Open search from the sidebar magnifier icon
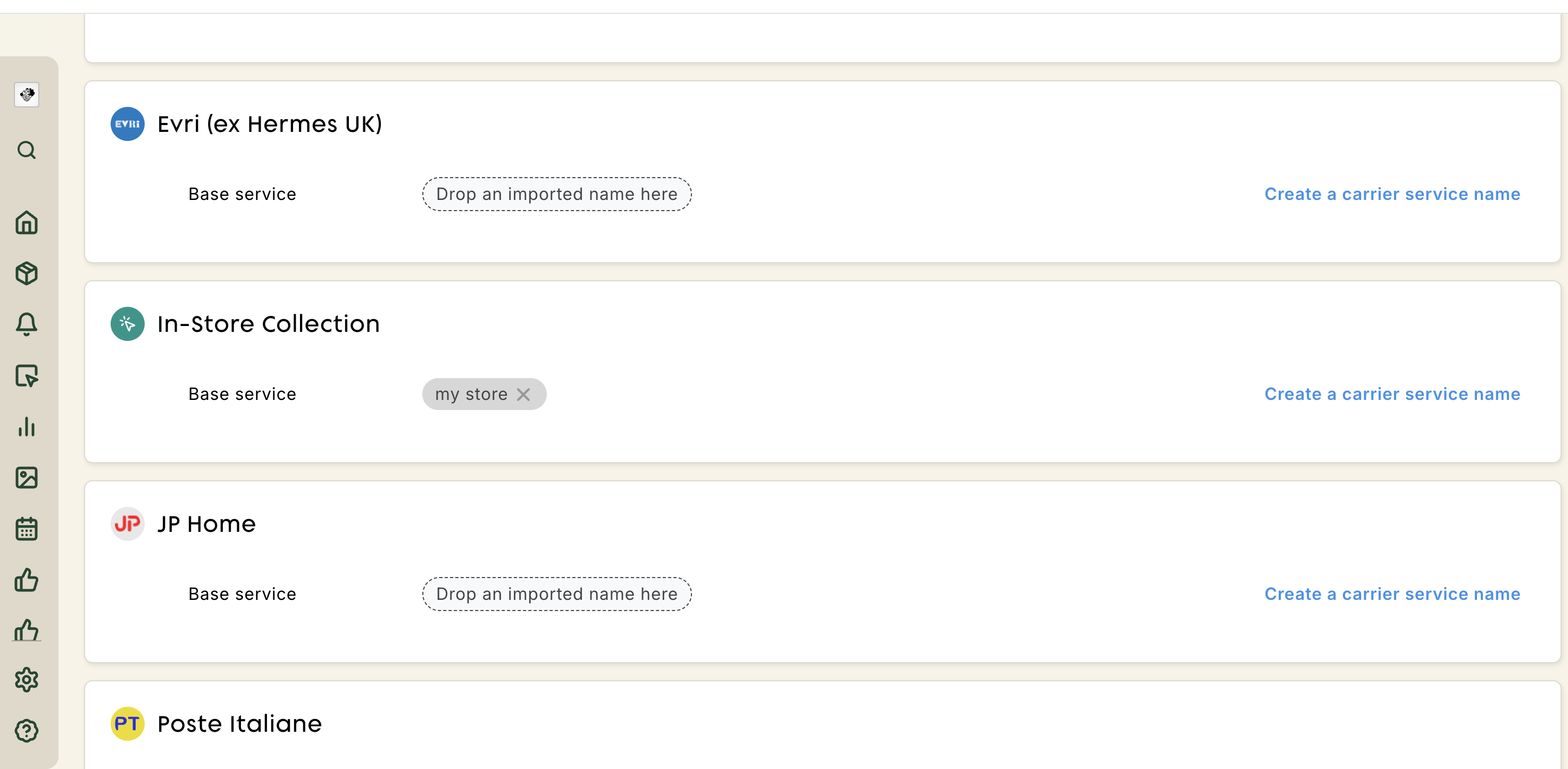This screenshot has height=769, width=1568. pos(26,149)
